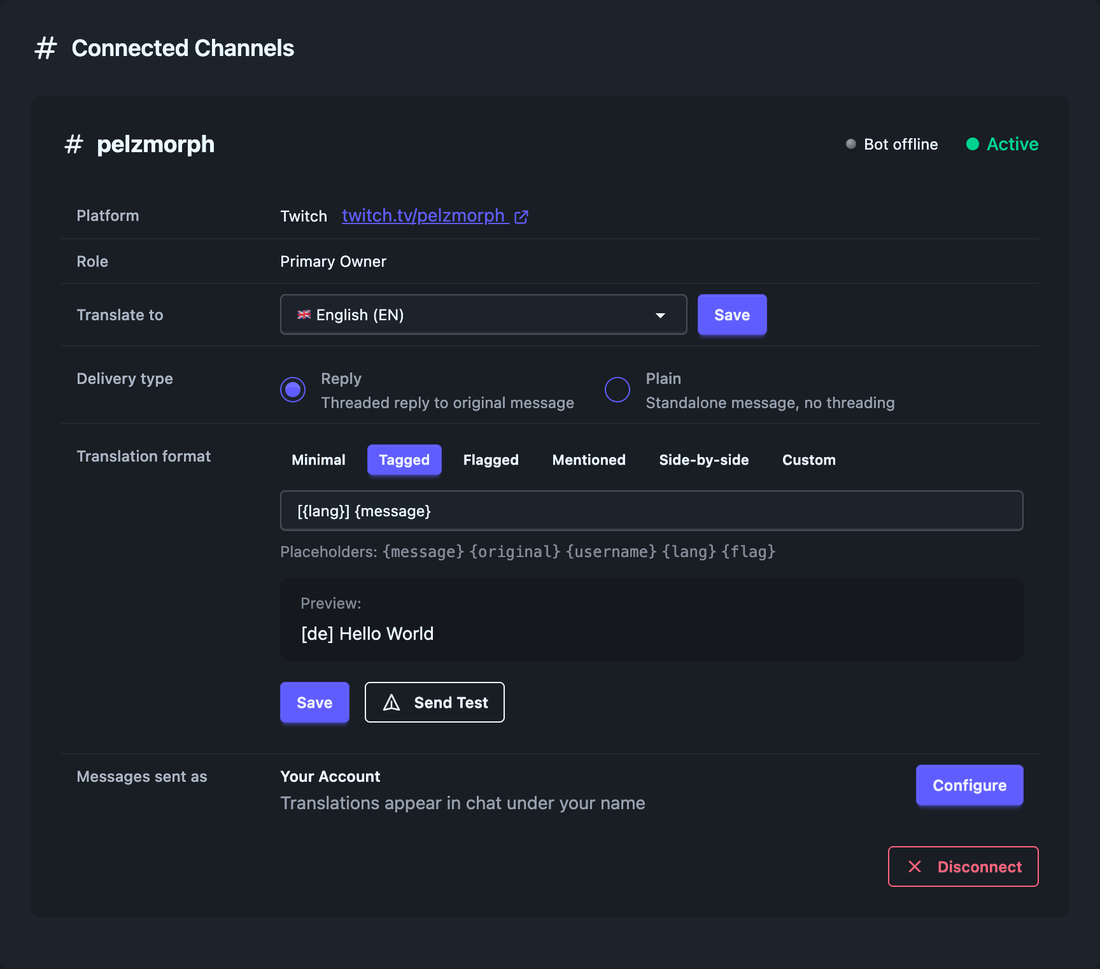Click the red X icon in Disconnect
Viewport: 1100px width, 969px height.
click(915, 867)
